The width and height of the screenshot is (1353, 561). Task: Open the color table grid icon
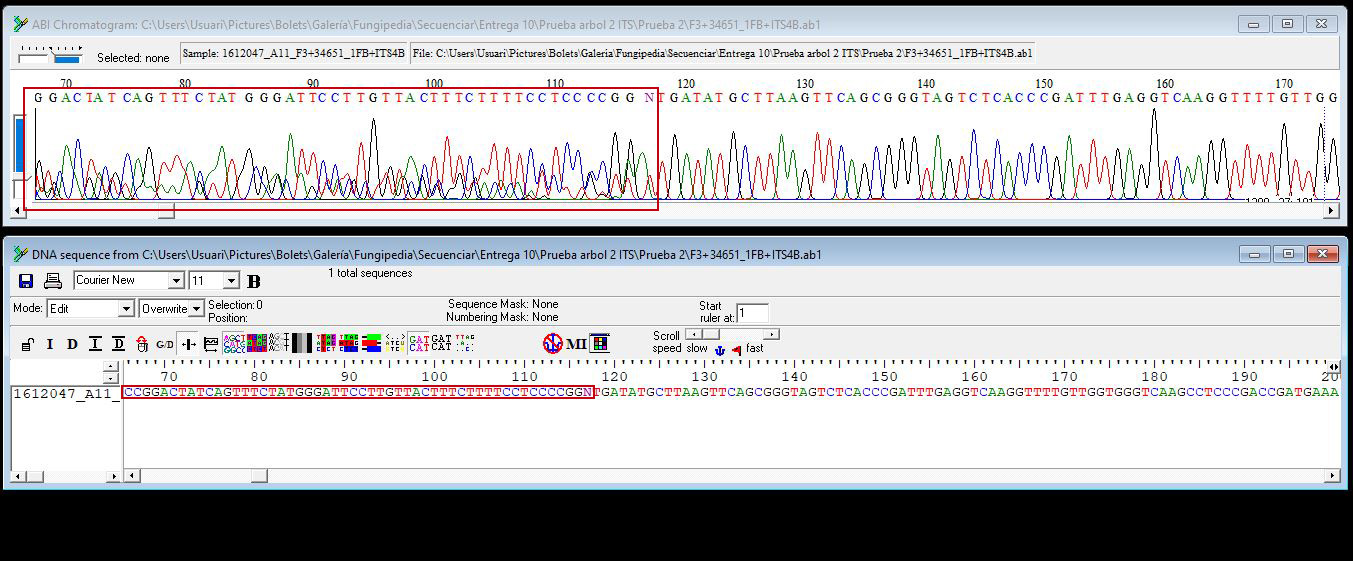click(599, 344)
